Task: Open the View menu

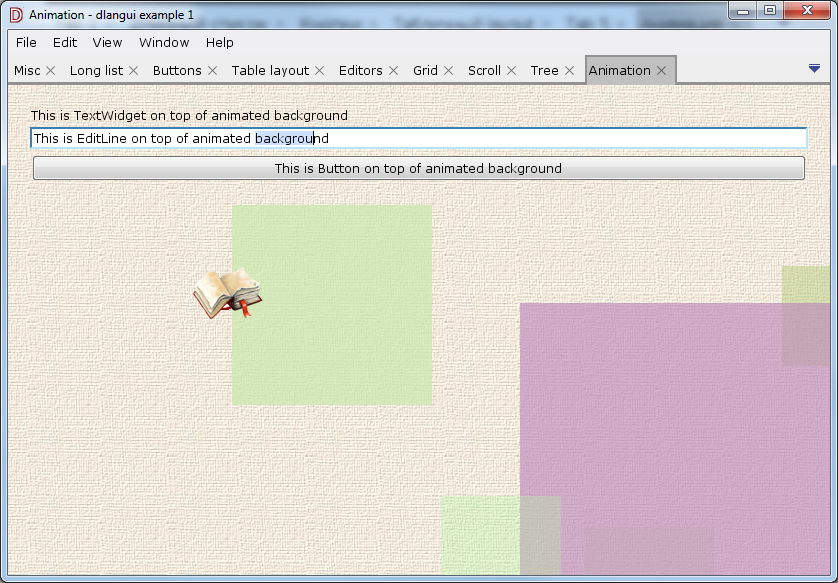Action: tap(106, 43)
